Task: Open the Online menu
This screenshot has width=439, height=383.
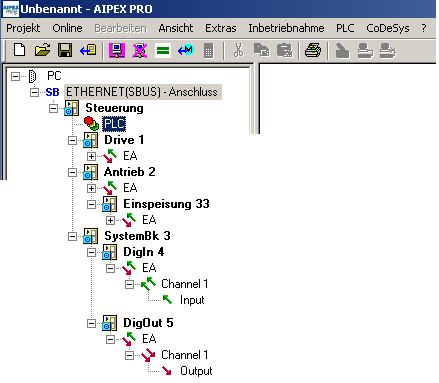Action: [67, 28]
